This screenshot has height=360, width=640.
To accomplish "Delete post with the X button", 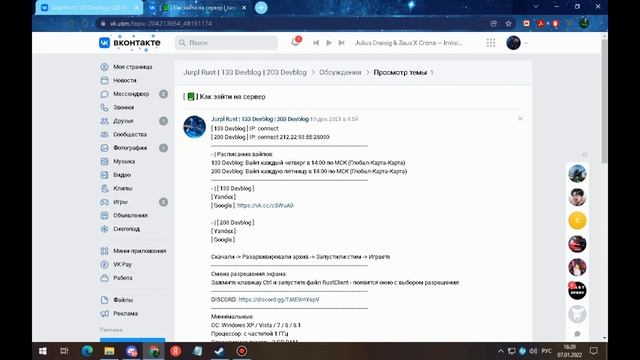I will pos(520,119).
